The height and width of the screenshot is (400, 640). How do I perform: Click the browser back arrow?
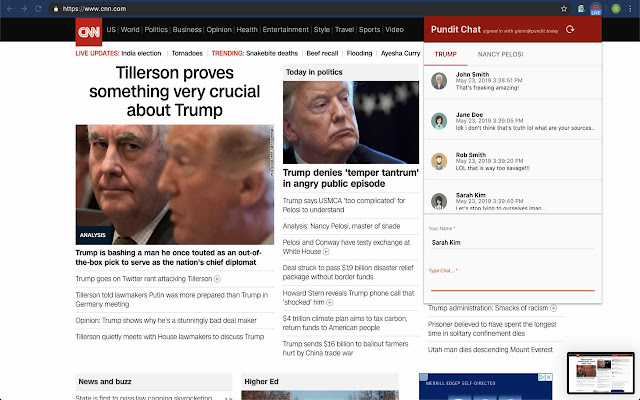coord(10,9)
